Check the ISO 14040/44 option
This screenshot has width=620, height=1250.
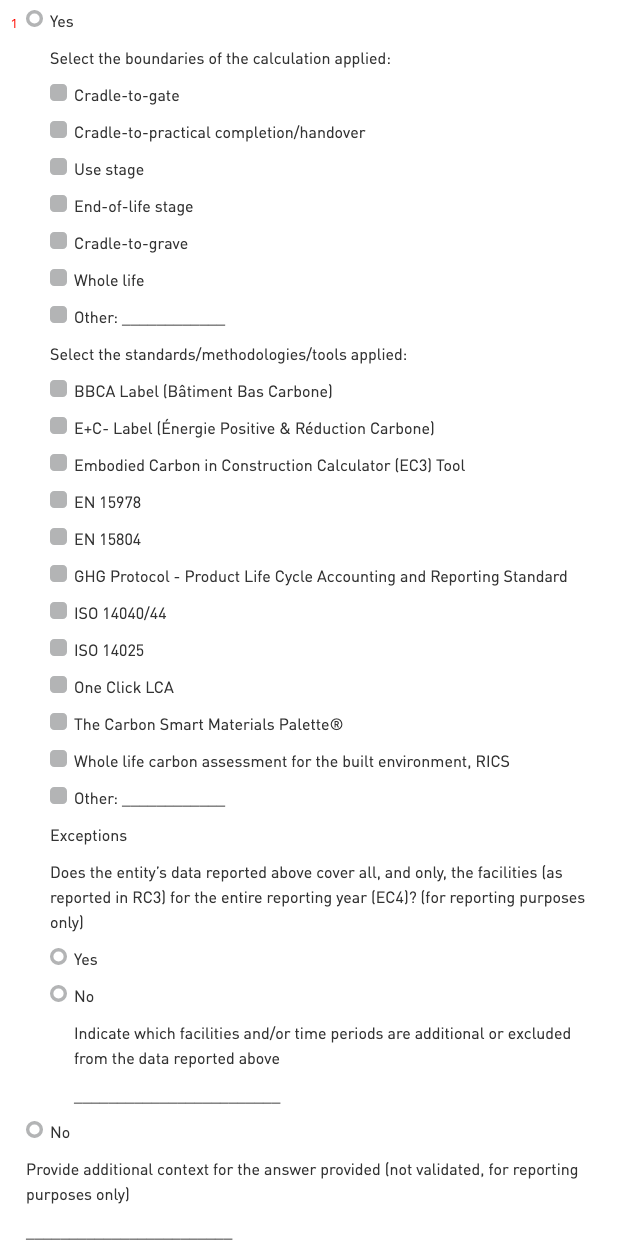(59, 613)
